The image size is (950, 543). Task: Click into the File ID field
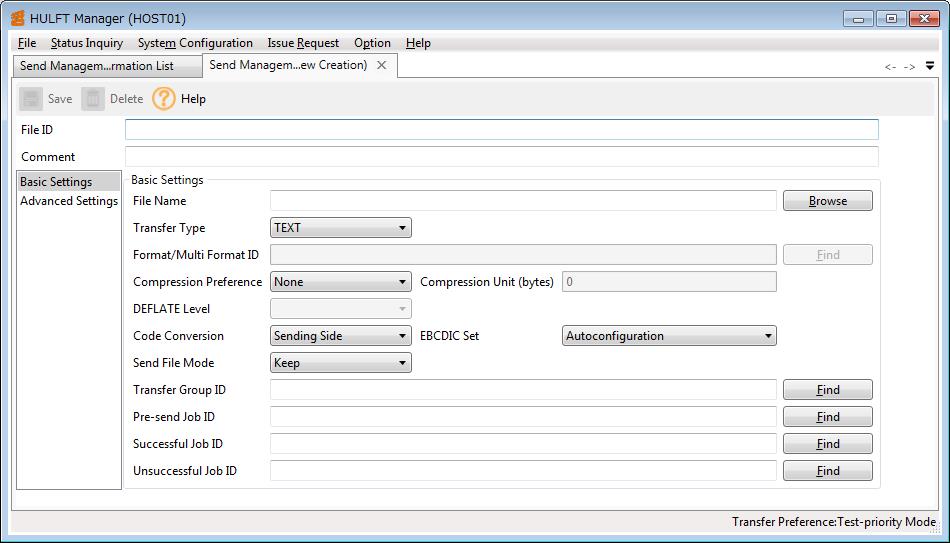point(502,130)
